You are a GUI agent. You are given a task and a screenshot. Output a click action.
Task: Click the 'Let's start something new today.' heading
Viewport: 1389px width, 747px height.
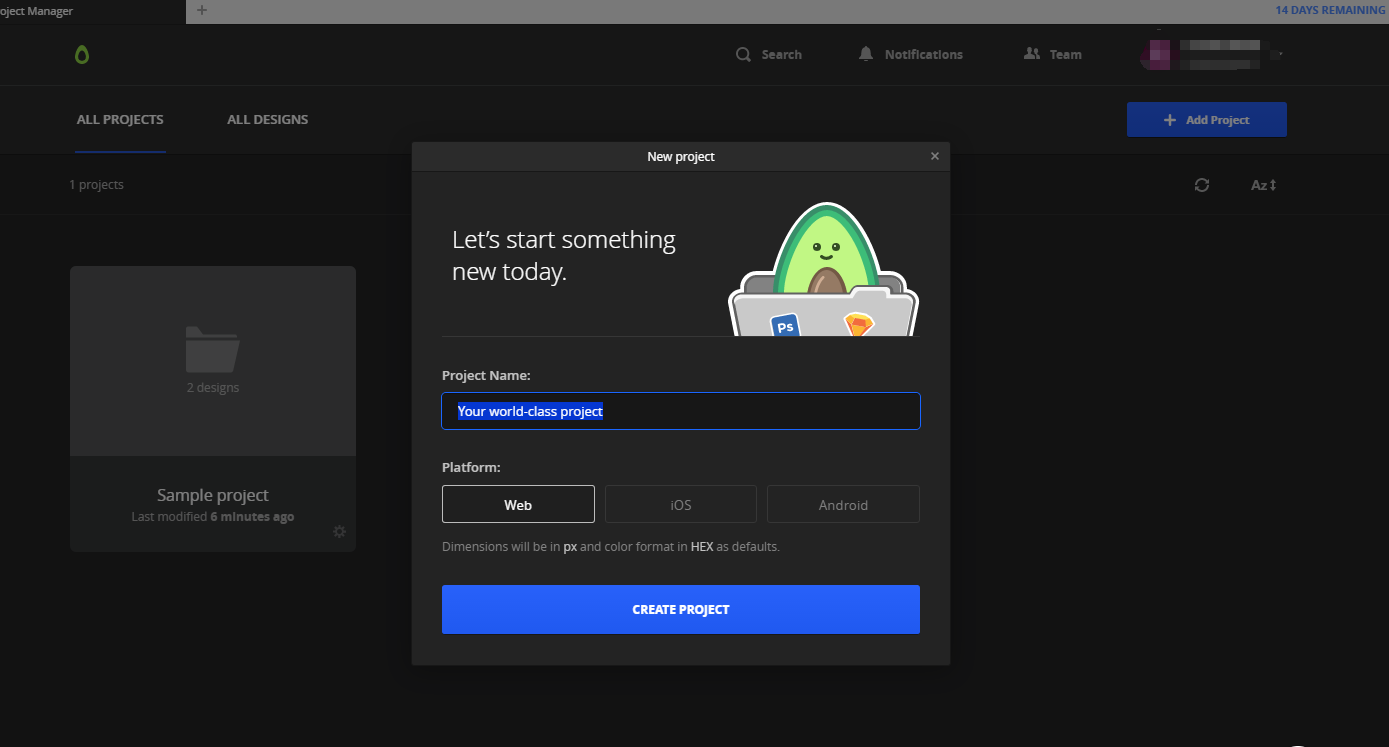pos(564,255)
